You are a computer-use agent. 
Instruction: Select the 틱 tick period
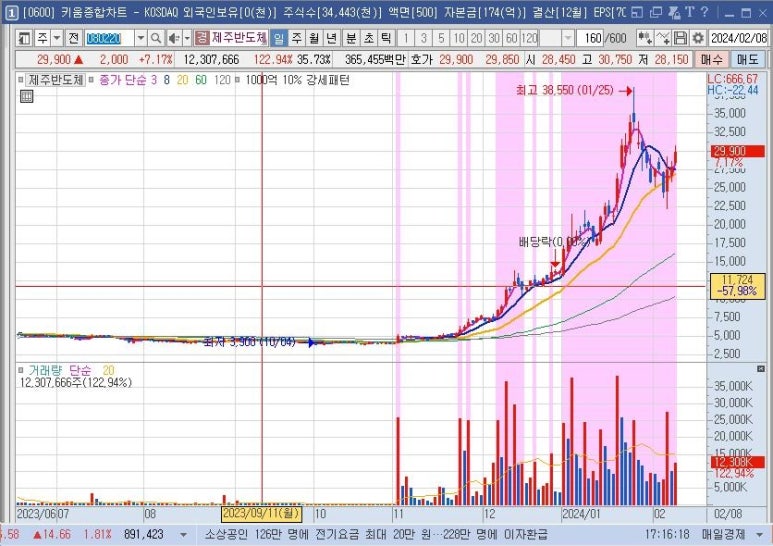click(386, 38)
